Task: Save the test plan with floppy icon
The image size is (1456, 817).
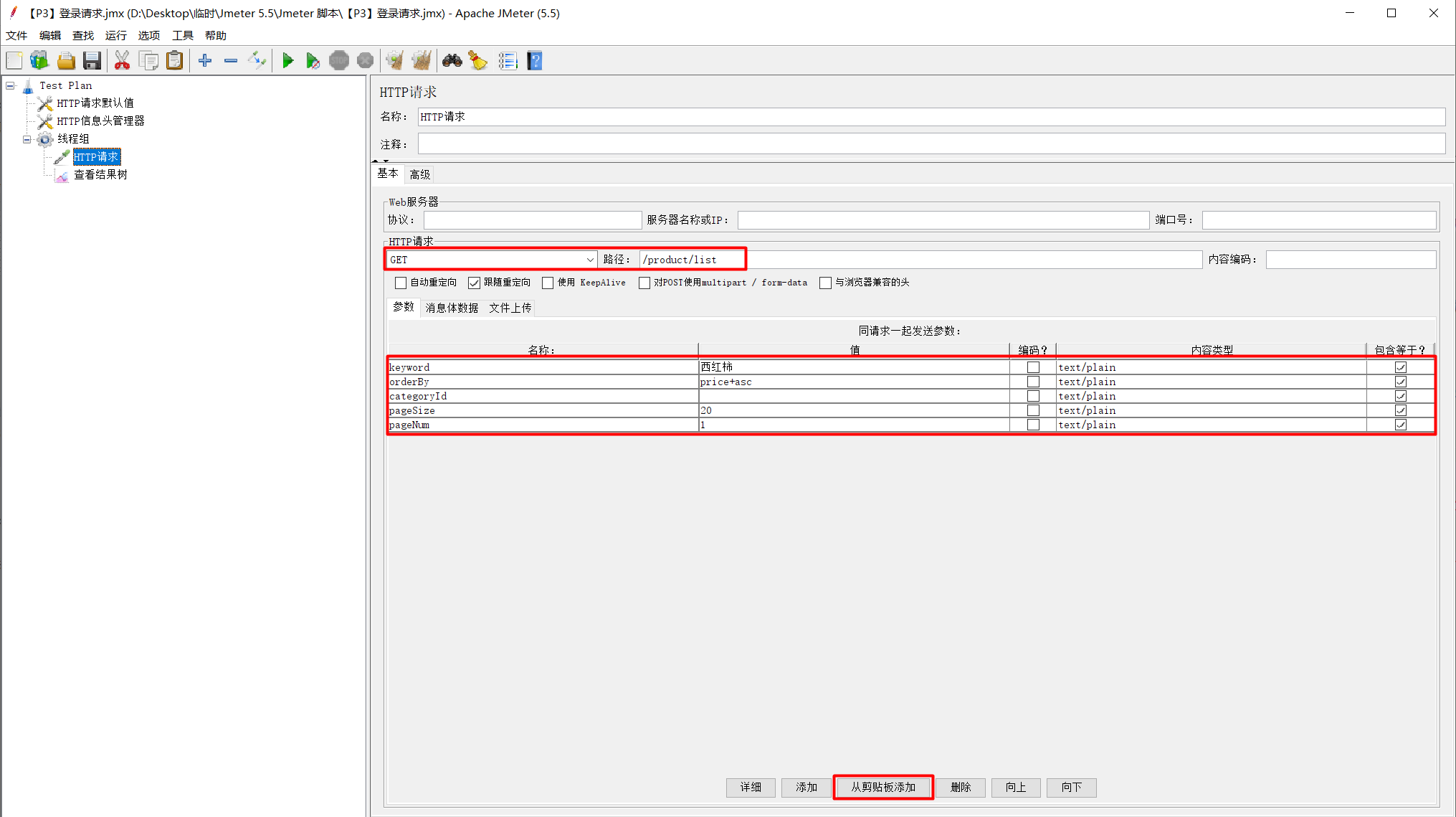Action: click(x=92, y=61)
